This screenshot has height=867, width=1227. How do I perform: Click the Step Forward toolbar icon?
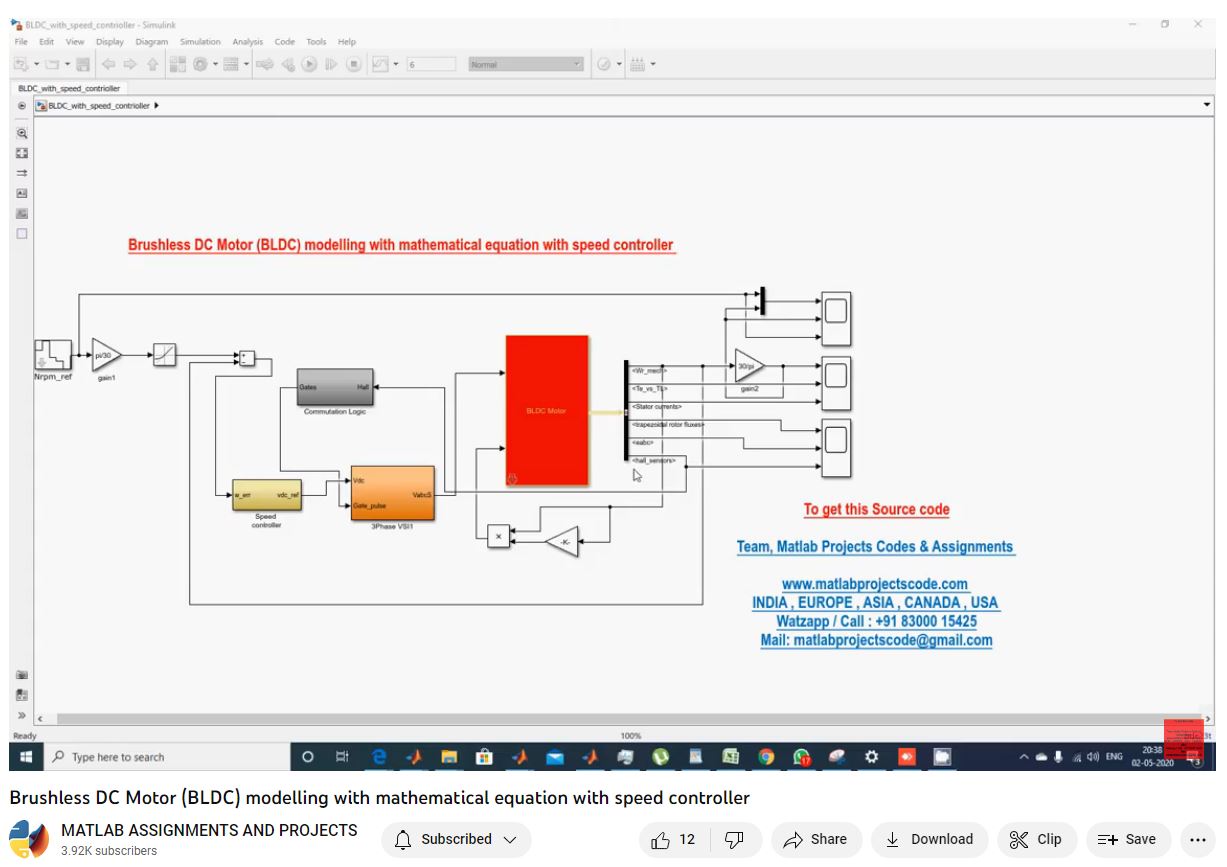(x=331, y=65)
